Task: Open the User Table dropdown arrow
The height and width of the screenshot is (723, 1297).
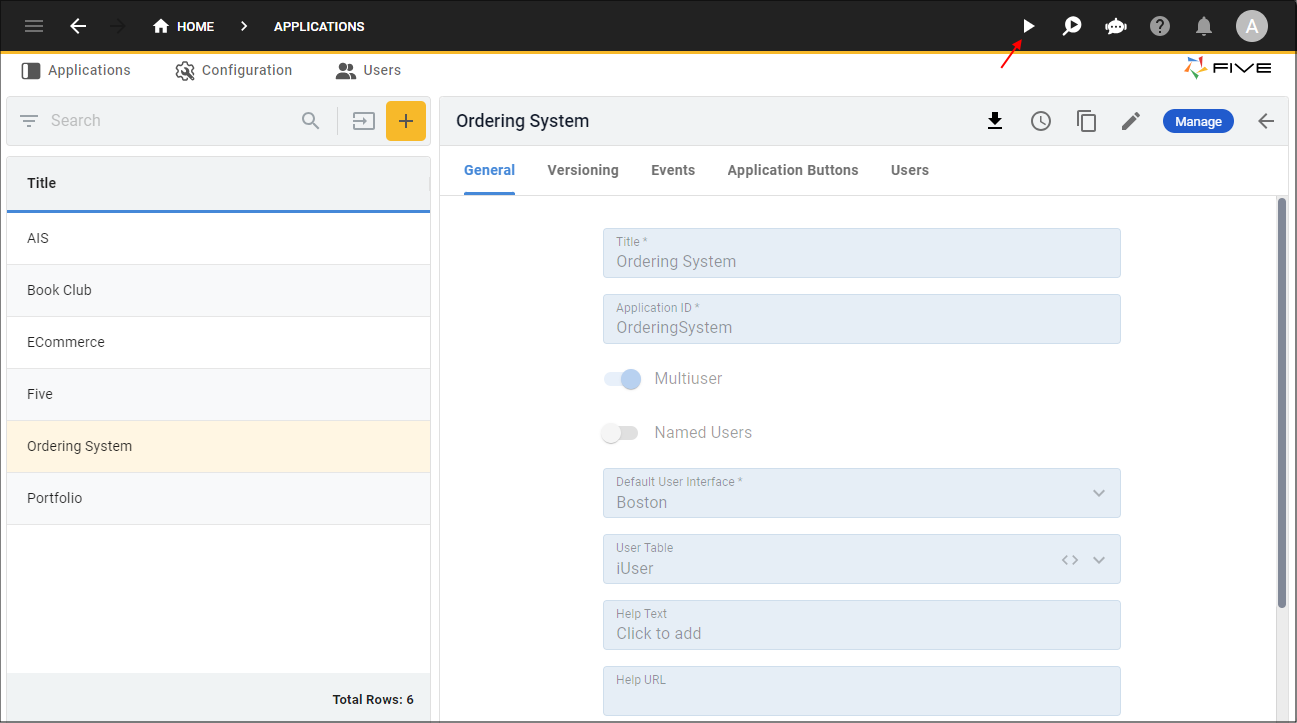Action: [x=1099, y=560]
